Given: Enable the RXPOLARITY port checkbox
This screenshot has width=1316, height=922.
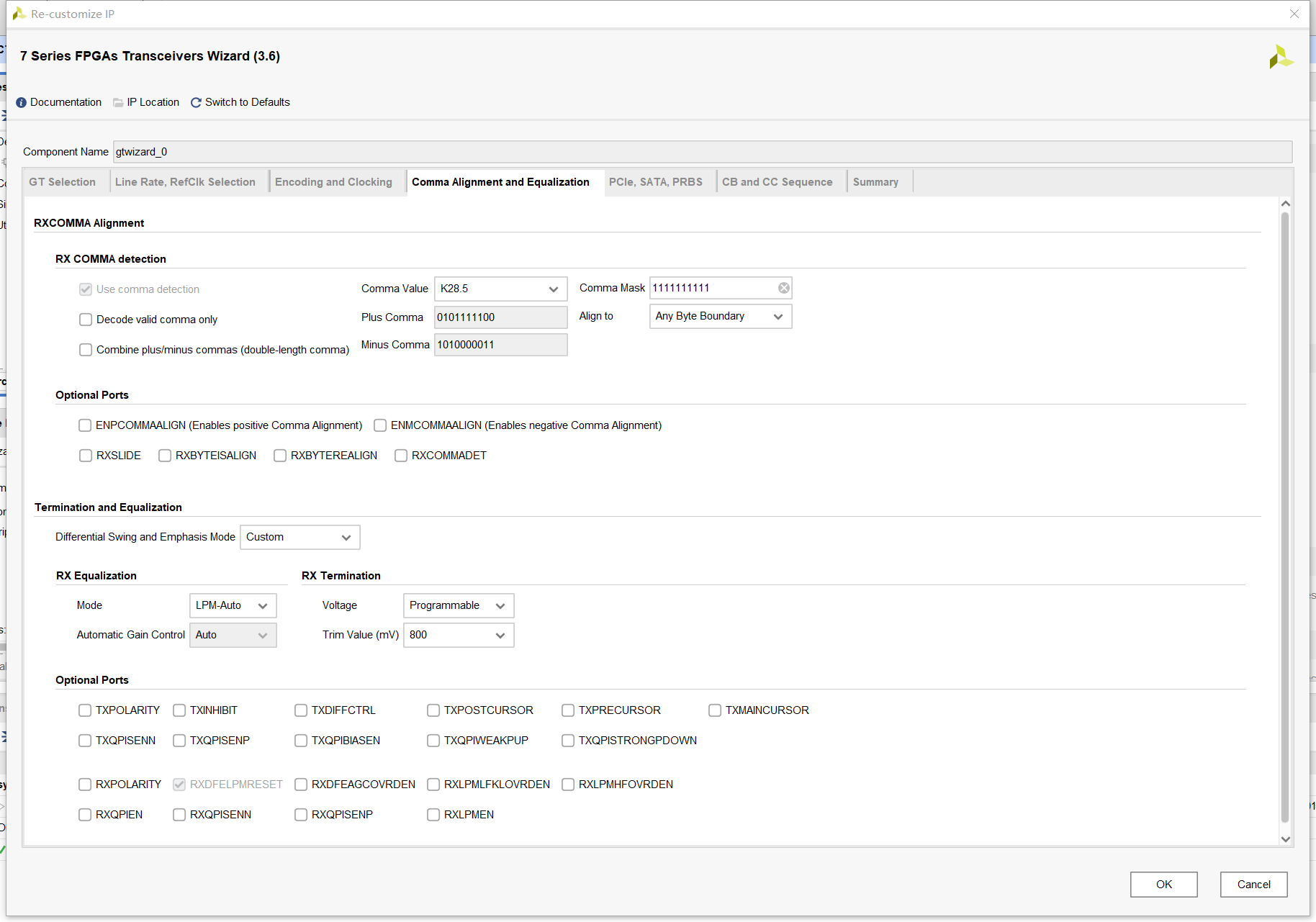Looking at the screenshot, I should (85, 785).
